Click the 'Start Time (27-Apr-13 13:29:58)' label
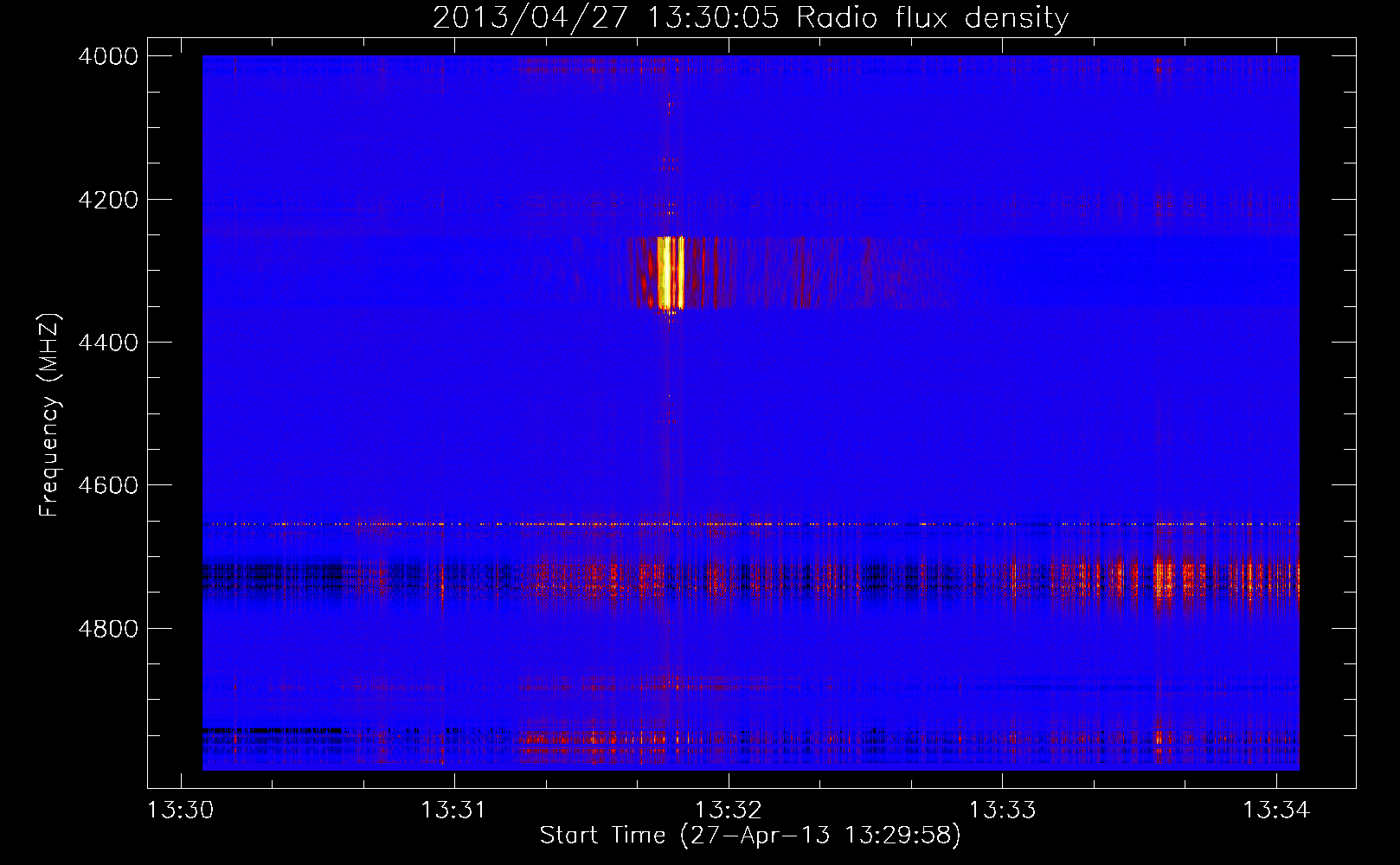1400x865 pixels. [x=750, y=836]
